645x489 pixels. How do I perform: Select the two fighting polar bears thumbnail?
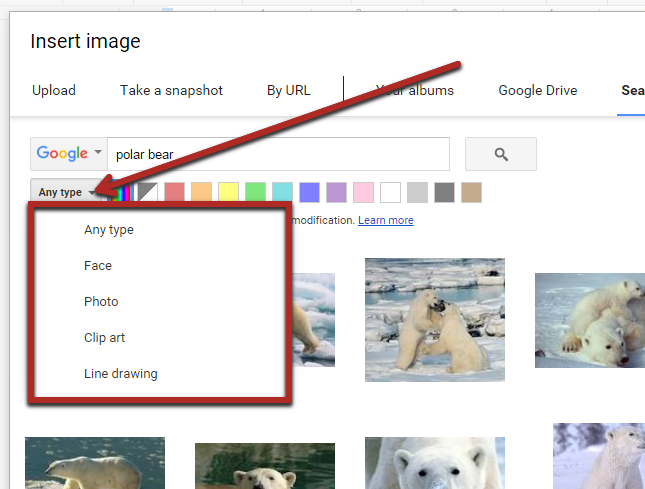(x=435, y=320)
